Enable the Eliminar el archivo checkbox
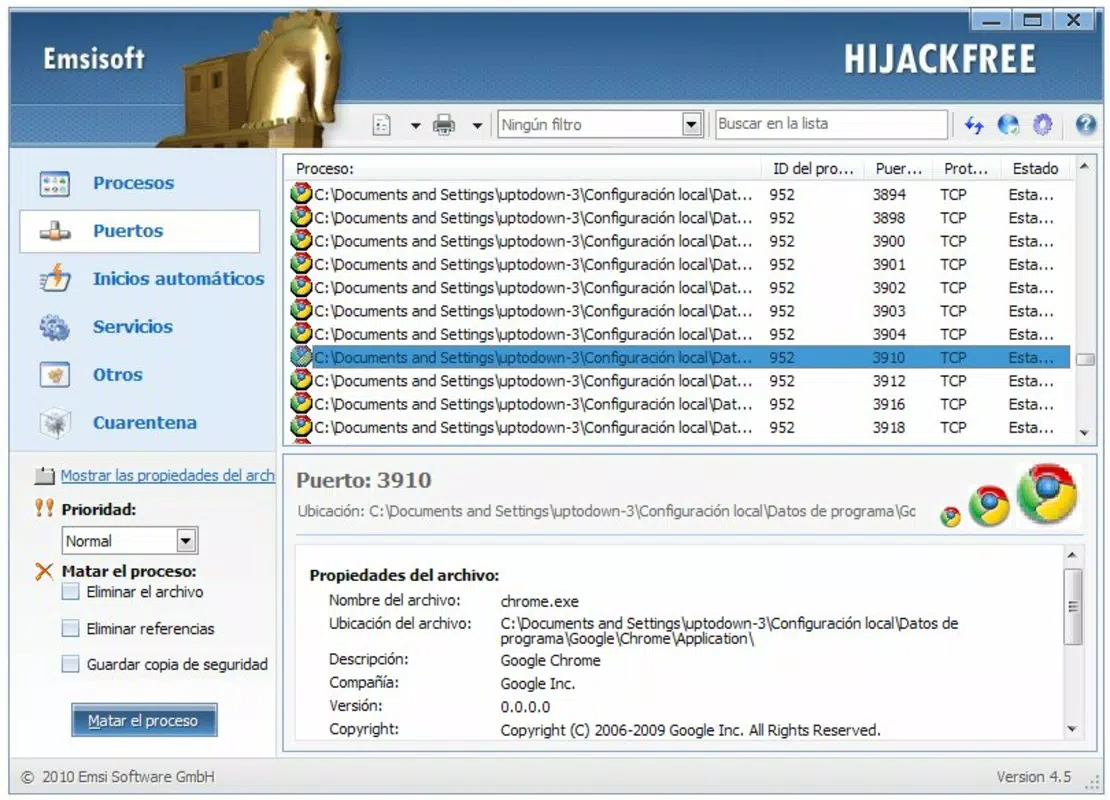This screenshot has height=800, width=1110. (70, 591)
